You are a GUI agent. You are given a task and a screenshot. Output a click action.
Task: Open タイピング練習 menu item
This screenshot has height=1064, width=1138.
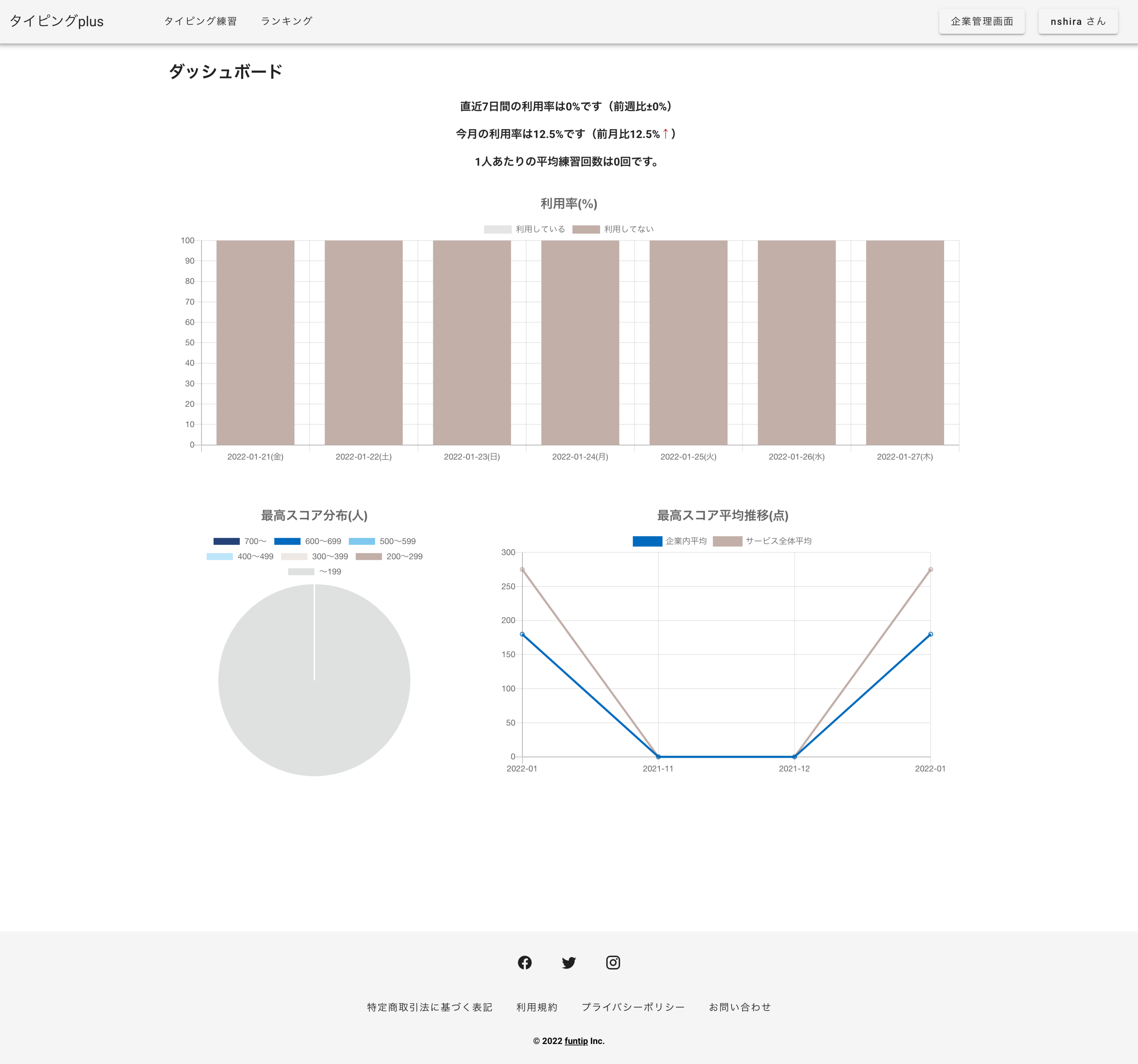(x=200, y=21)
